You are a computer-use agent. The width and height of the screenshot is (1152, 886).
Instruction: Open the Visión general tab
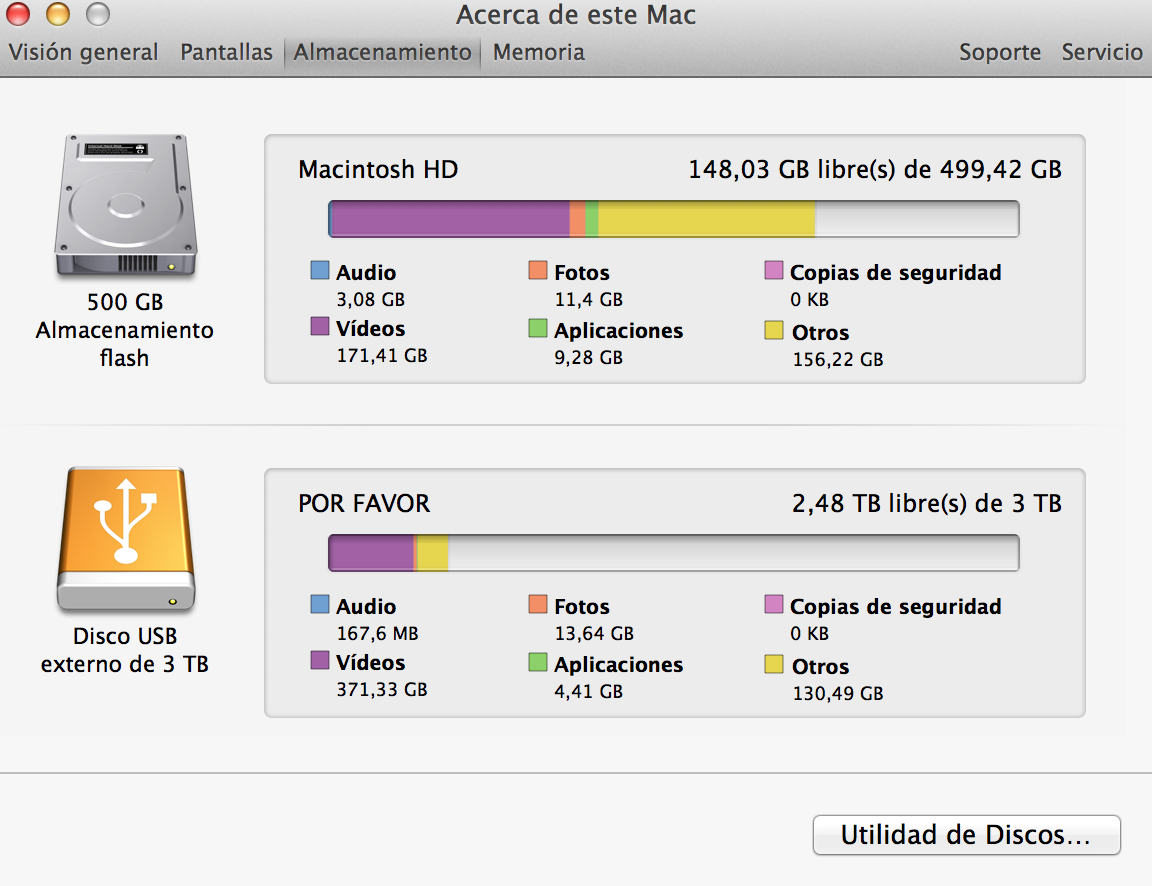coord(84,52)
